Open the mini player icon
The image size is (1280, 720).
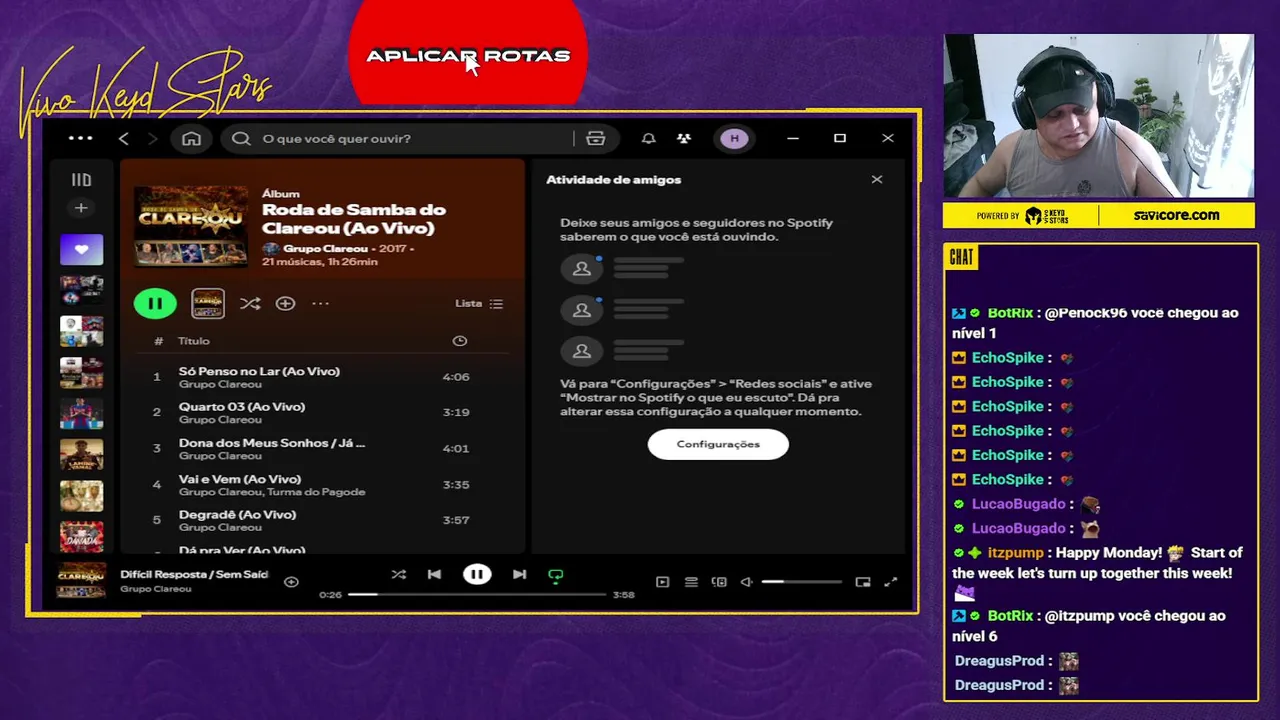point(863,582)
